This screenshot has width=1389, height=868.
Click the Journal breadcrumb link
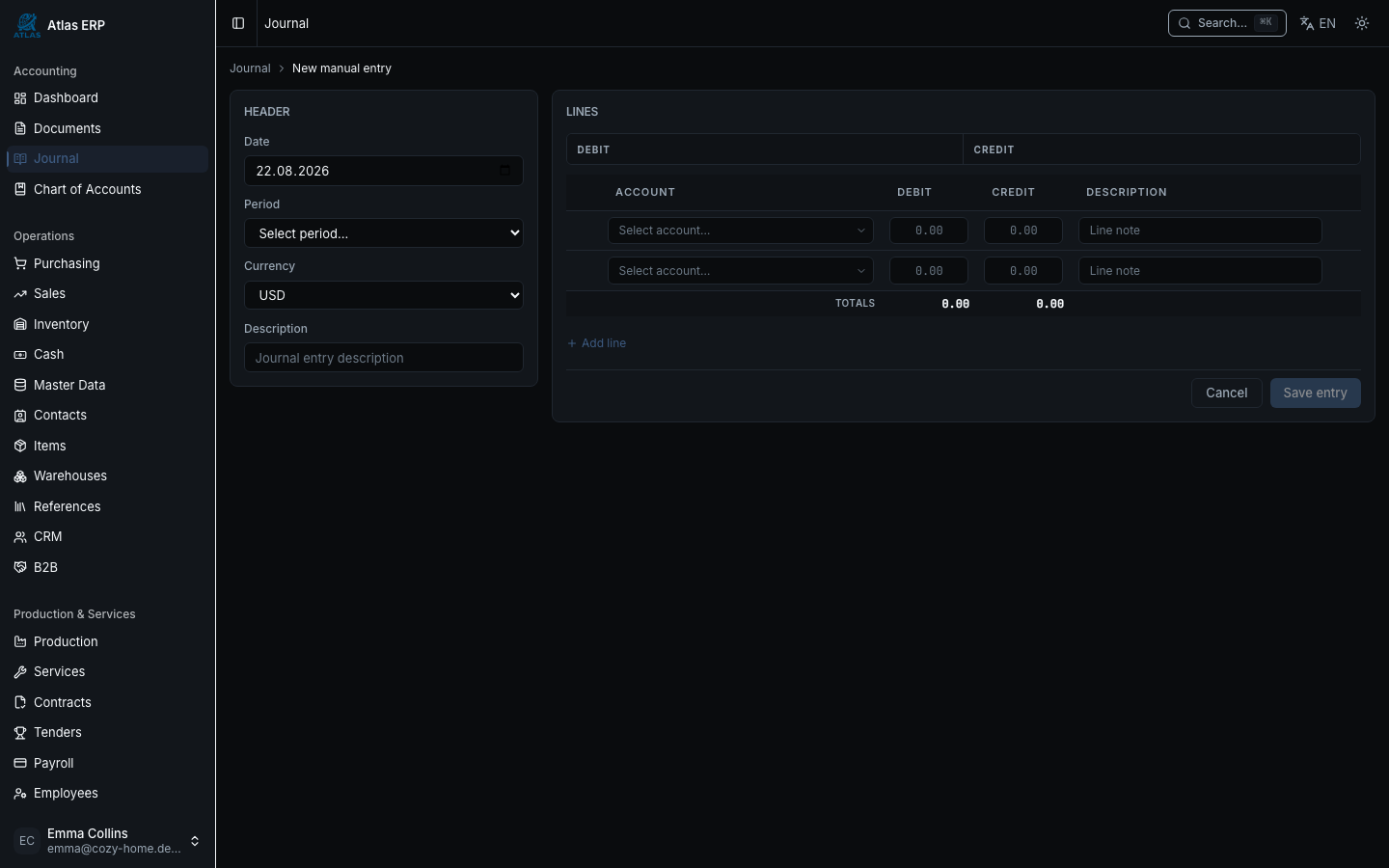tap(250, 68)
